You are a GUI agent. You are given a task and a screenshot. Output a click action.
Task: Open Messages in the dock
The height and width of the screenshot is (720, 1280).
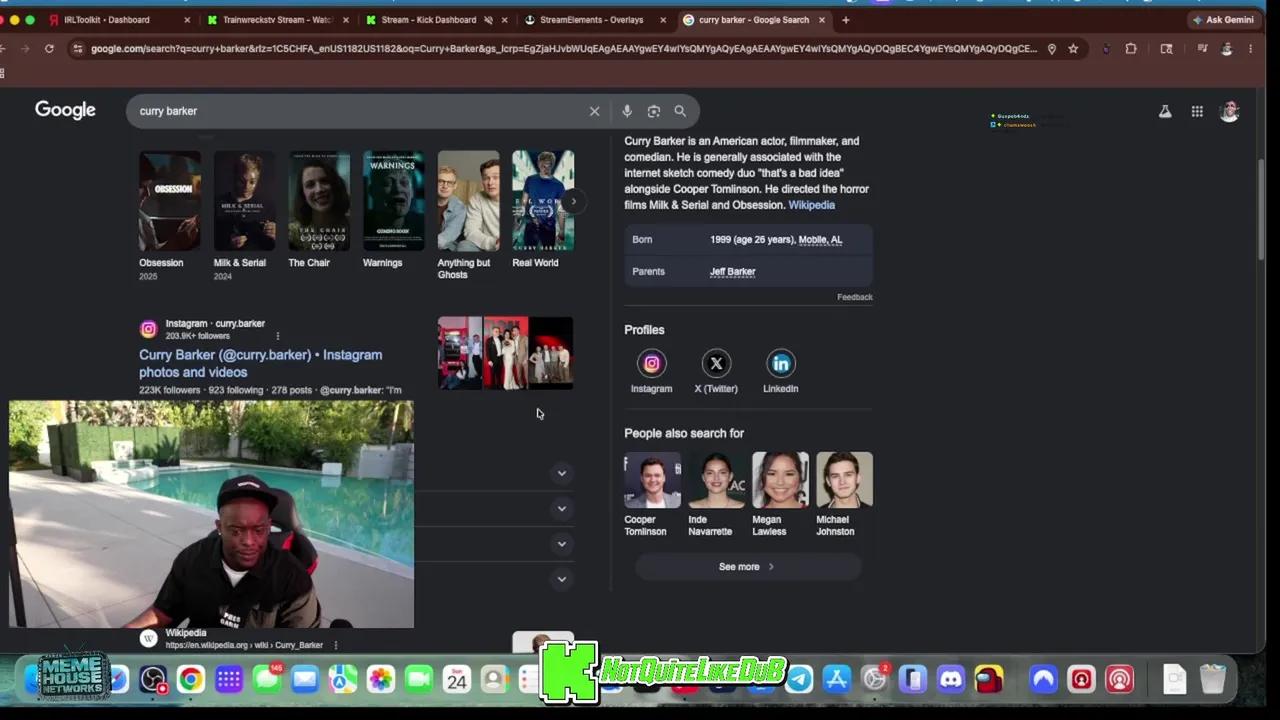pyautogui.click(x=267, y=680)
